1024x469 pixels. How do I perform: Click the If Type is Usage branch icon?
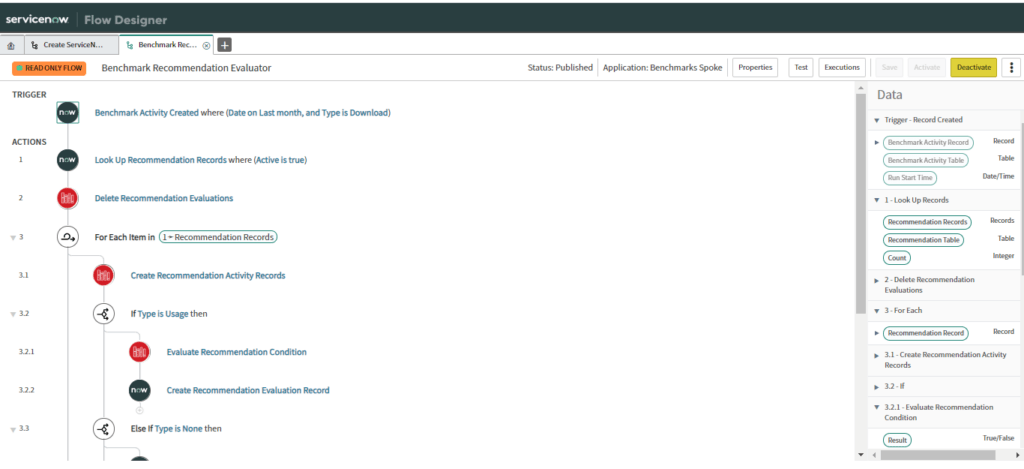point(104,314)
